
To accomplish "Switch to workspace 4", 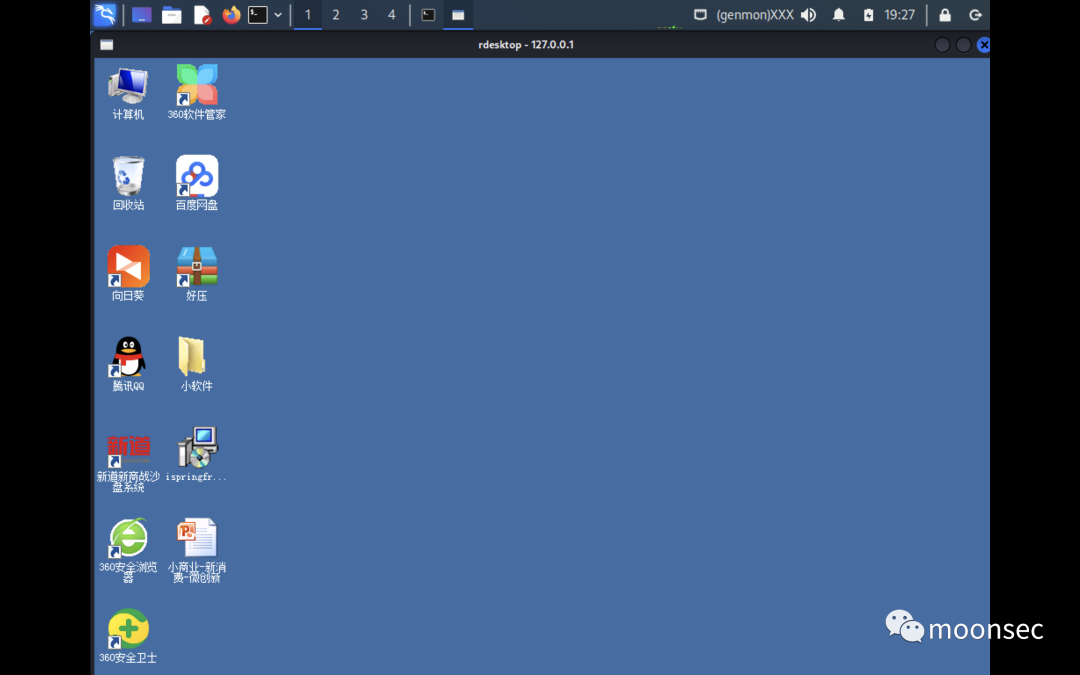I will (392, 14).
